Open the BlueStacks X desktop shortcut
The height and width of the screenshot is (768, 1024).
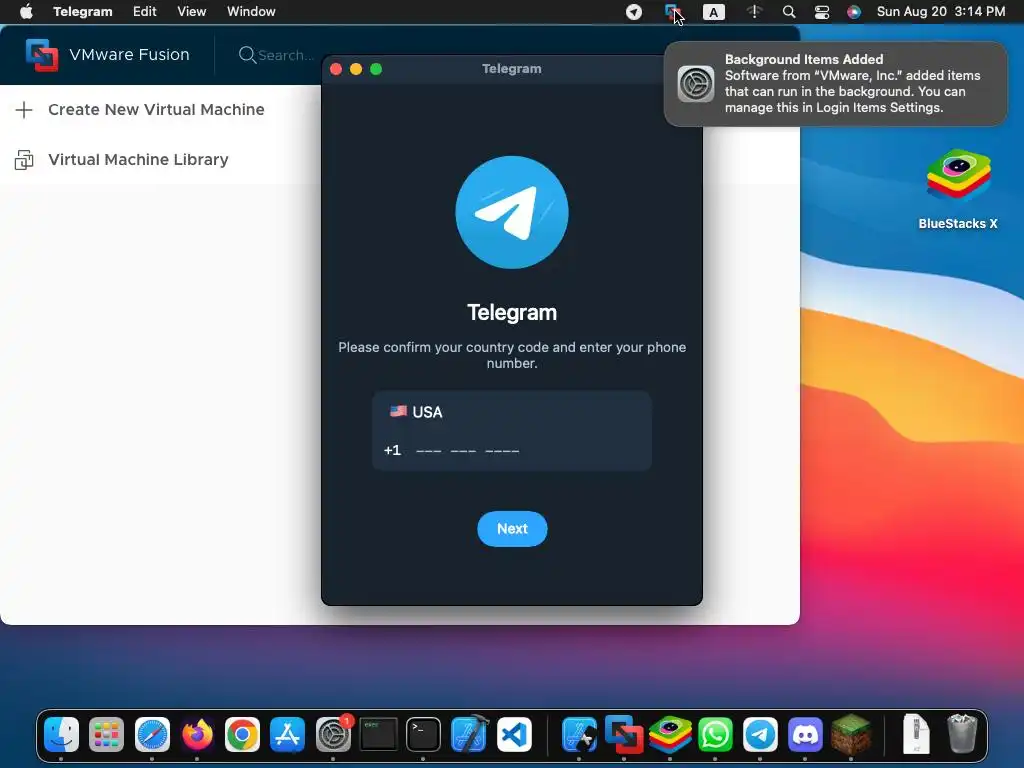[958, 189]
